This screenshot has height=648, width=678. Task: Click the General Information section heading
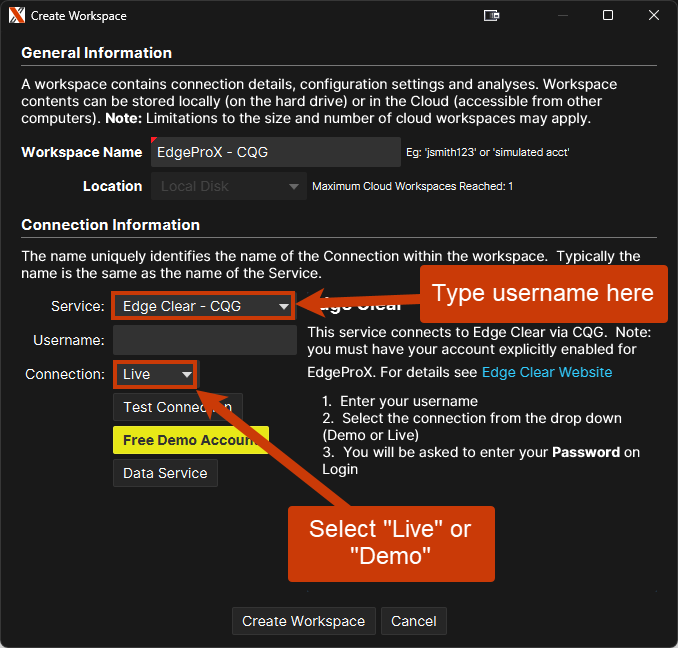coord(97,53)
